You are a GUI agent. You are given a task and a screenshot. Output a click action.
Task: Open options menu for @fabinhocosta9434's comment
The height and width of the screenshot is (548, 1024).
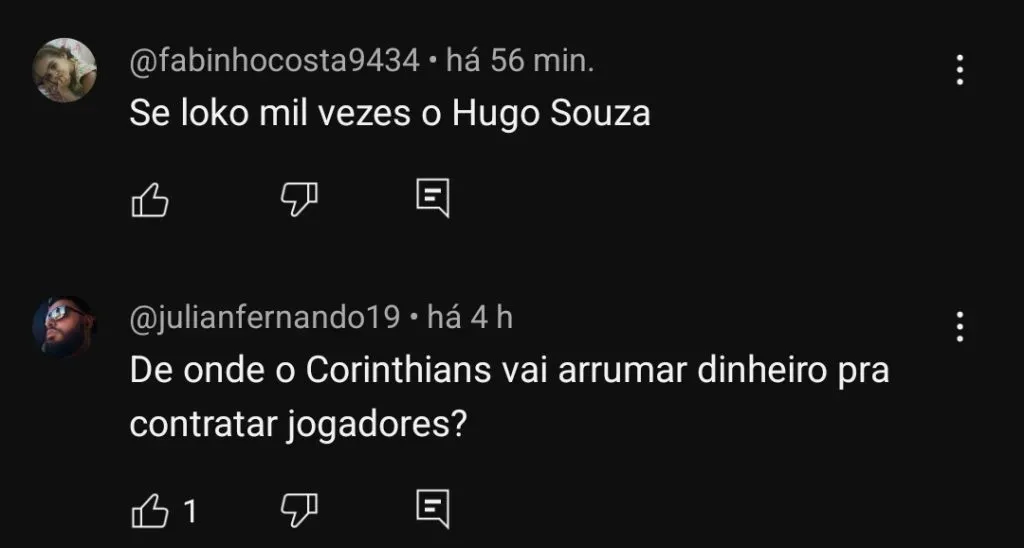coord(959,69)
